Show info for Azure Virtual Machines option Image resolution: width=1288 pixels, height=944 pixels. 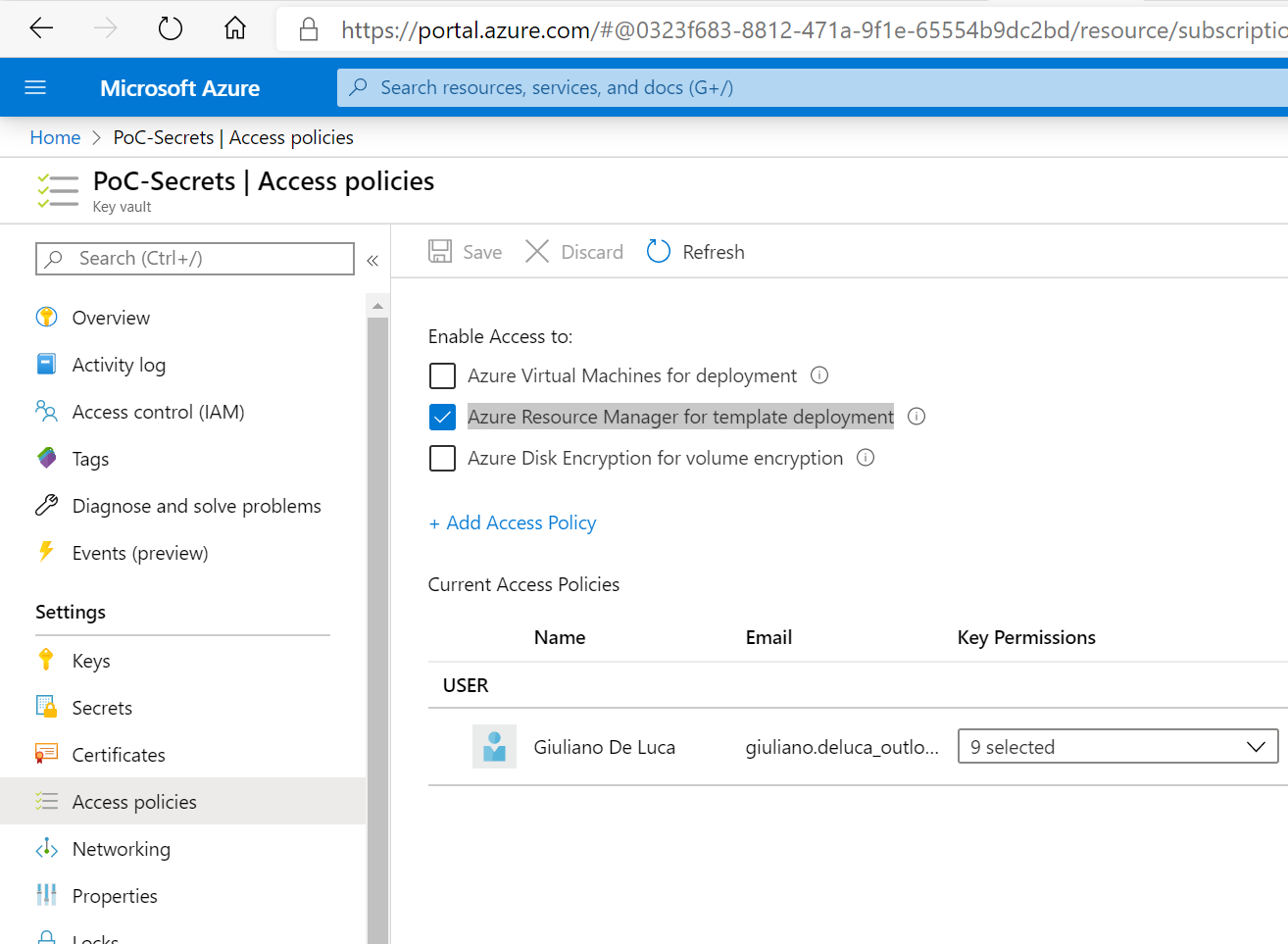[819, 375]
